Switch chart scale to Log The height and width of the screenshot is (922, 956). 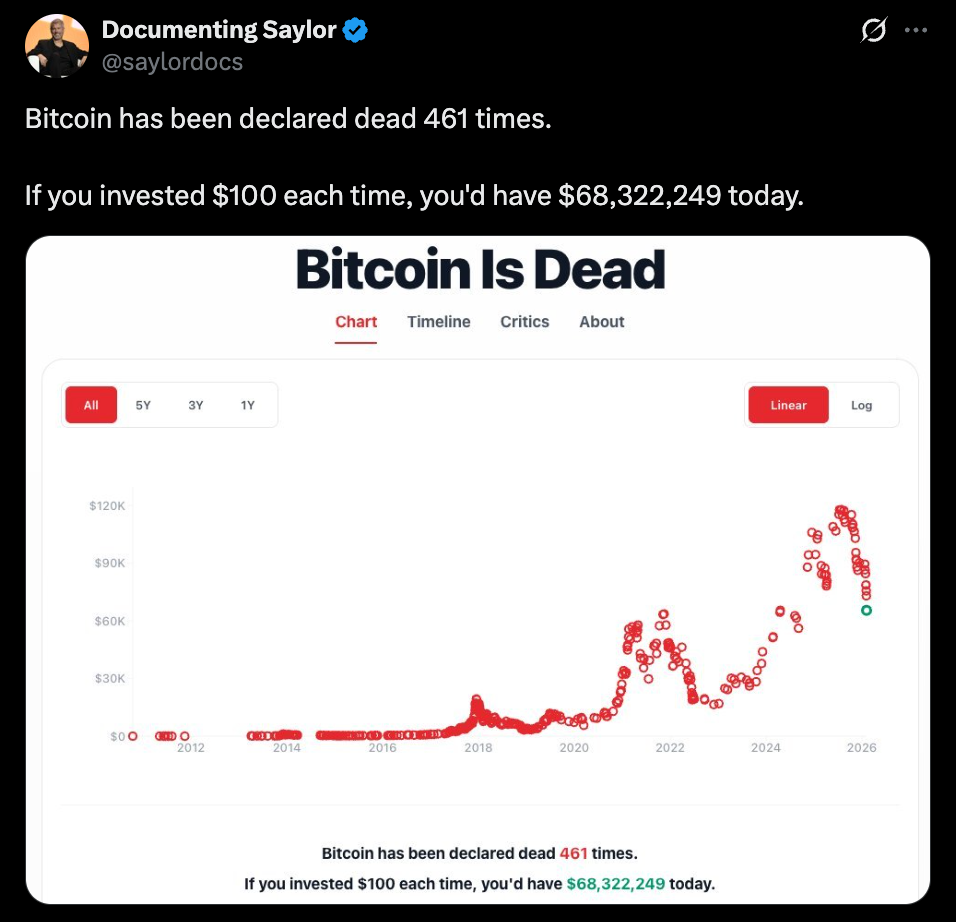pos(862,405)
